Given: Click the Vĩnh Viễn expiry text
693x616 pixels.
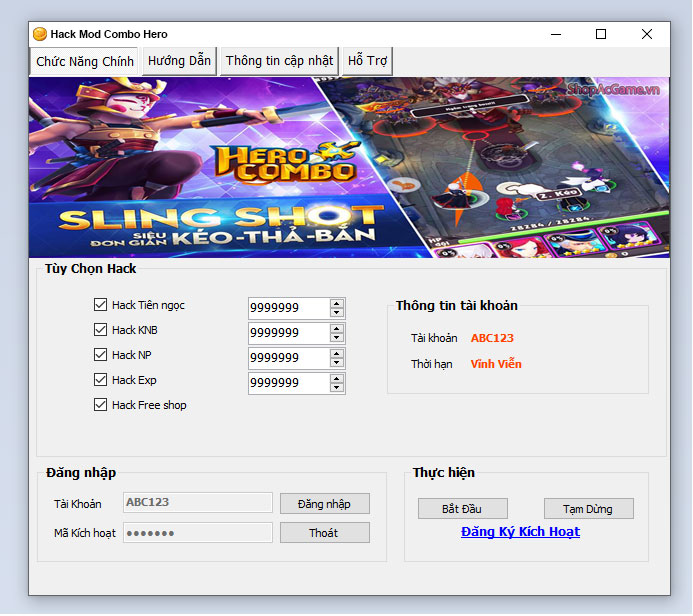Looking at the screenshot, I should [496, 364].
